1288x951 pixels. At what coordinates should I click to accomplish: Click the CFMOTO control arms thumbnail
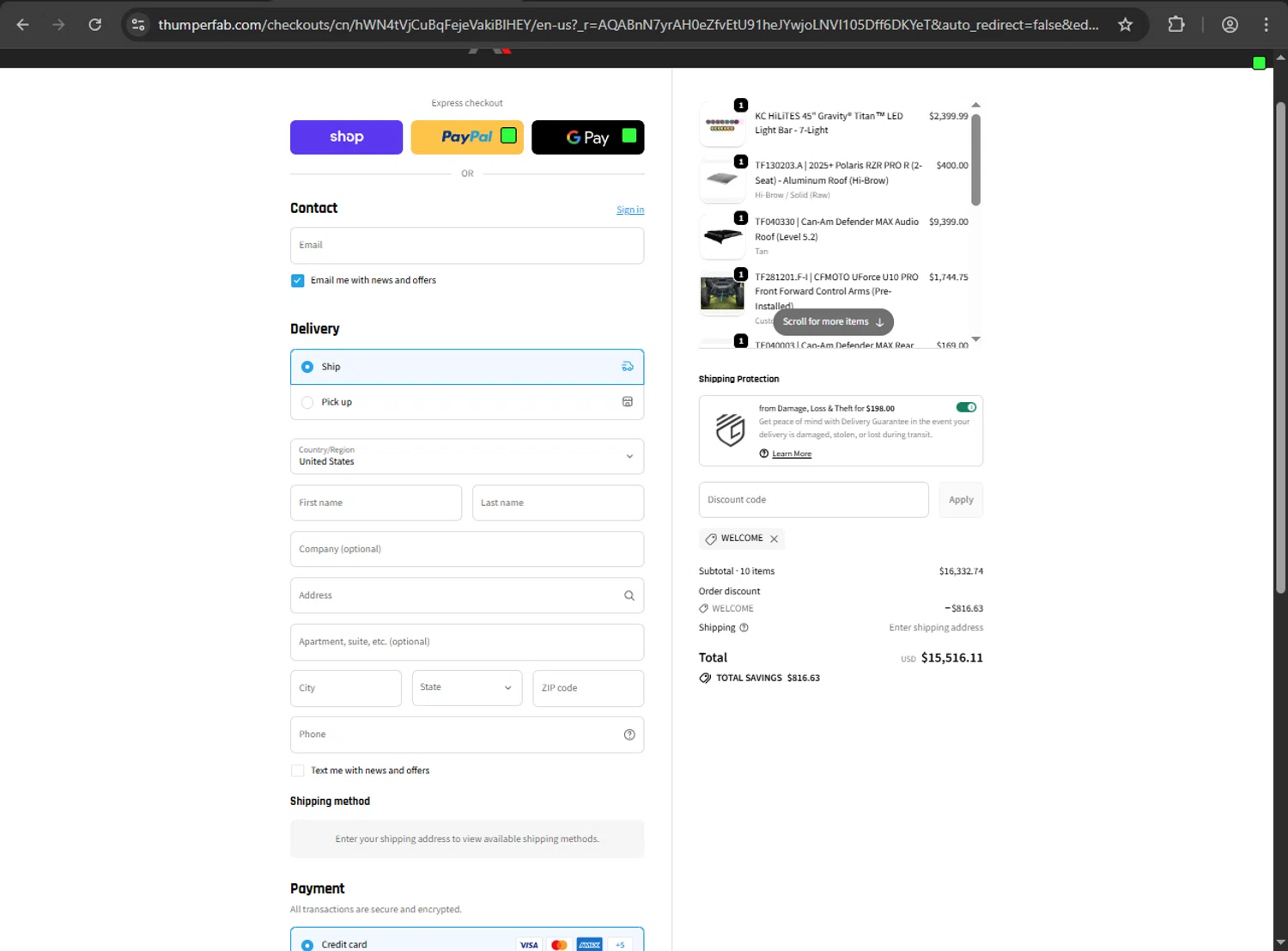[x=722, y=293]
